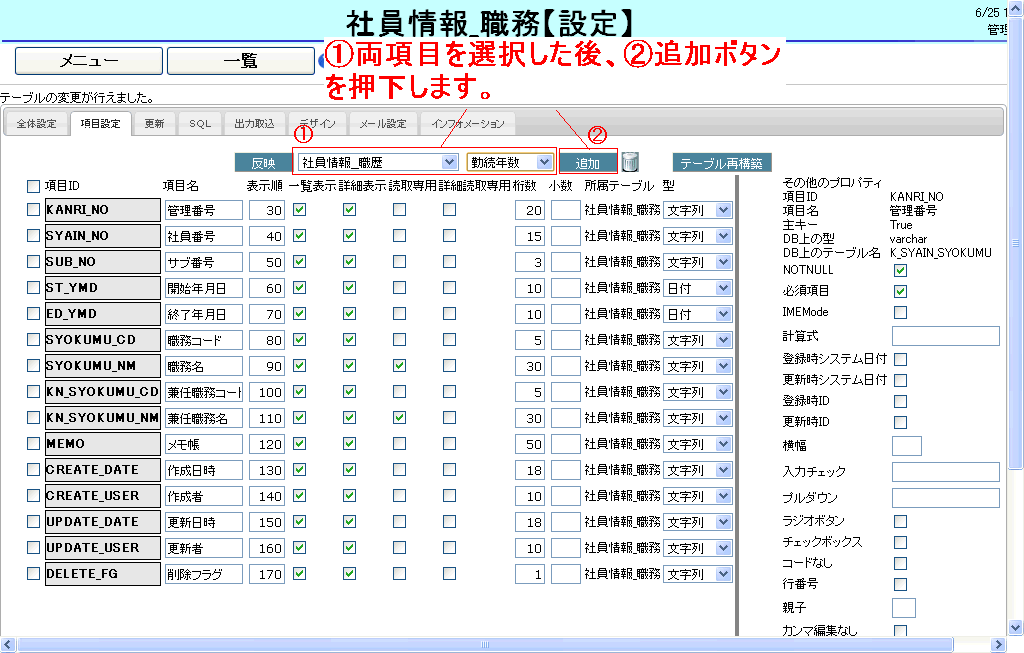Enable the IMEMode checkbox
This screenshot has width=1024, height=653.
tap(900, 313)
